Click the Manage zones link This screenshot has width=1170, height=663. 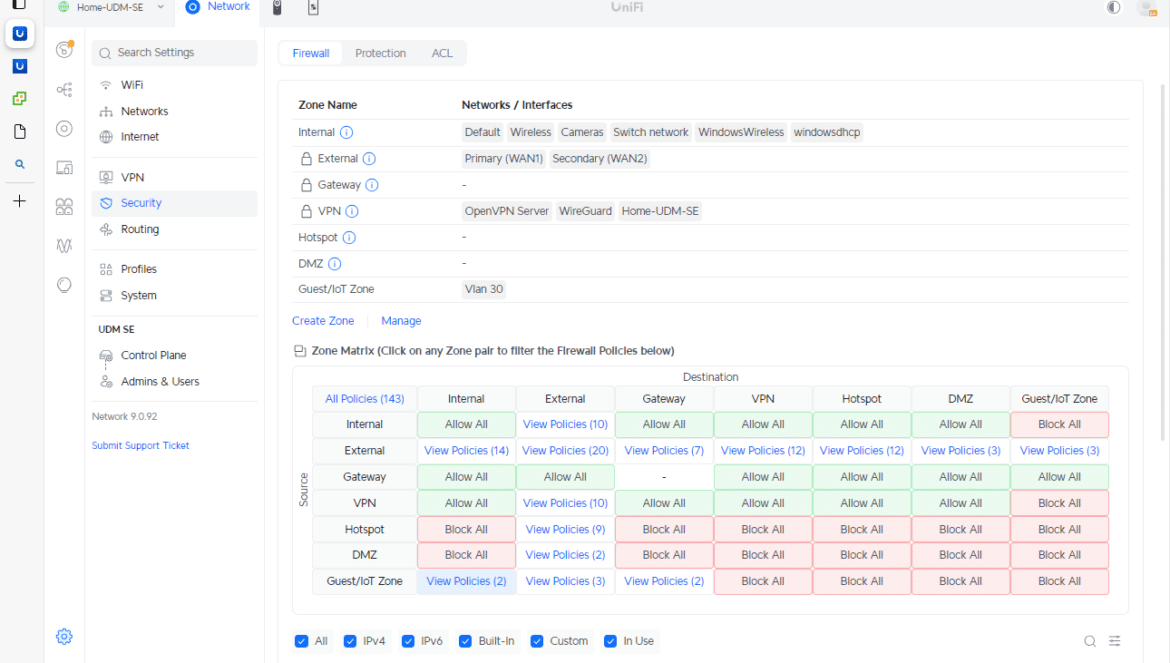[x=401, y=321]
